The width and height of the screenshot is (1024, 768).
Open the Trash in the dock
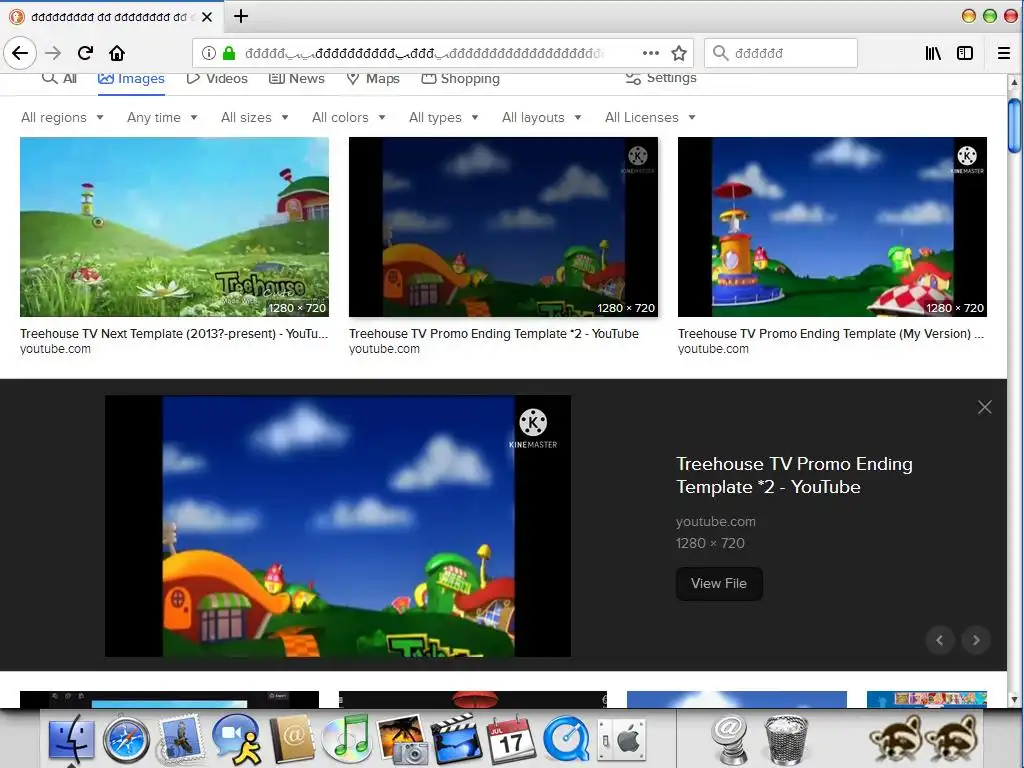click(x=786, y=739)
